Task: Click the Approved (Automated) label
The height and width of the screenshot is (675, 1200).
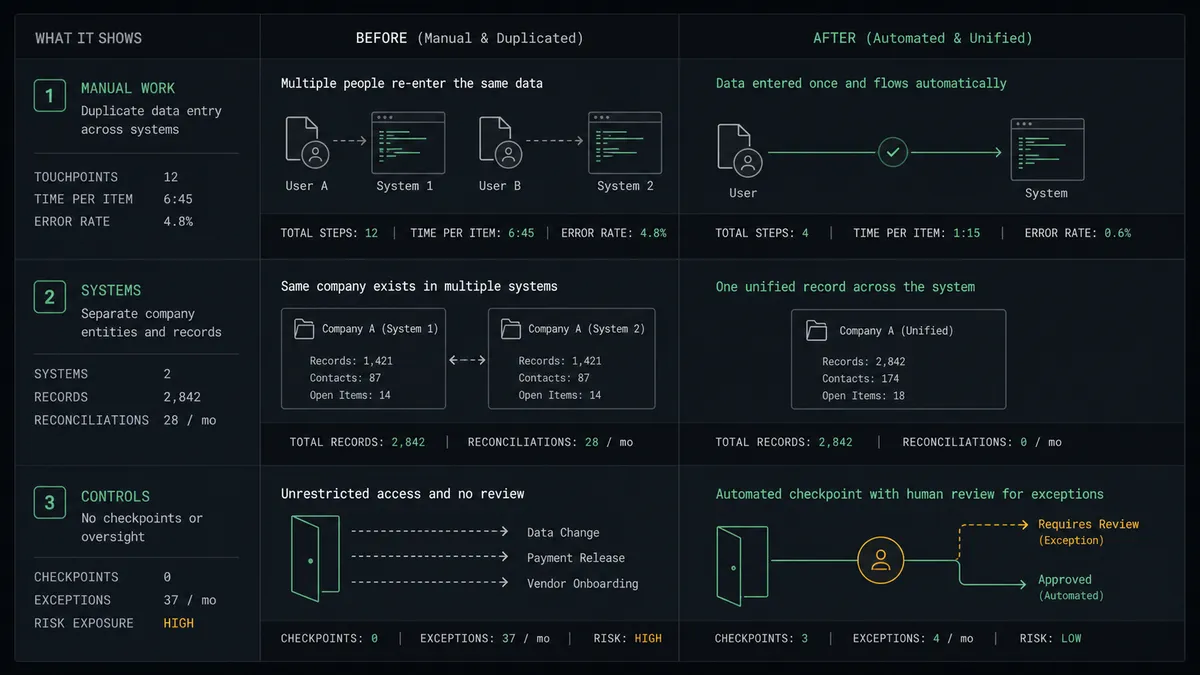Action: pos(1070,587)
